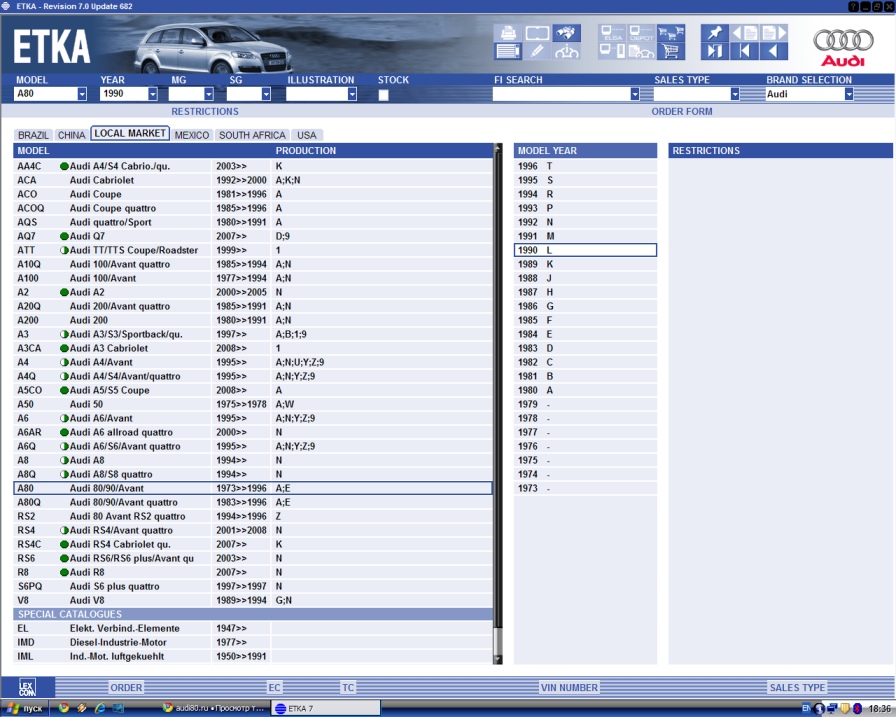
Task: Click the pushpin icon
Action: point(717,32)
